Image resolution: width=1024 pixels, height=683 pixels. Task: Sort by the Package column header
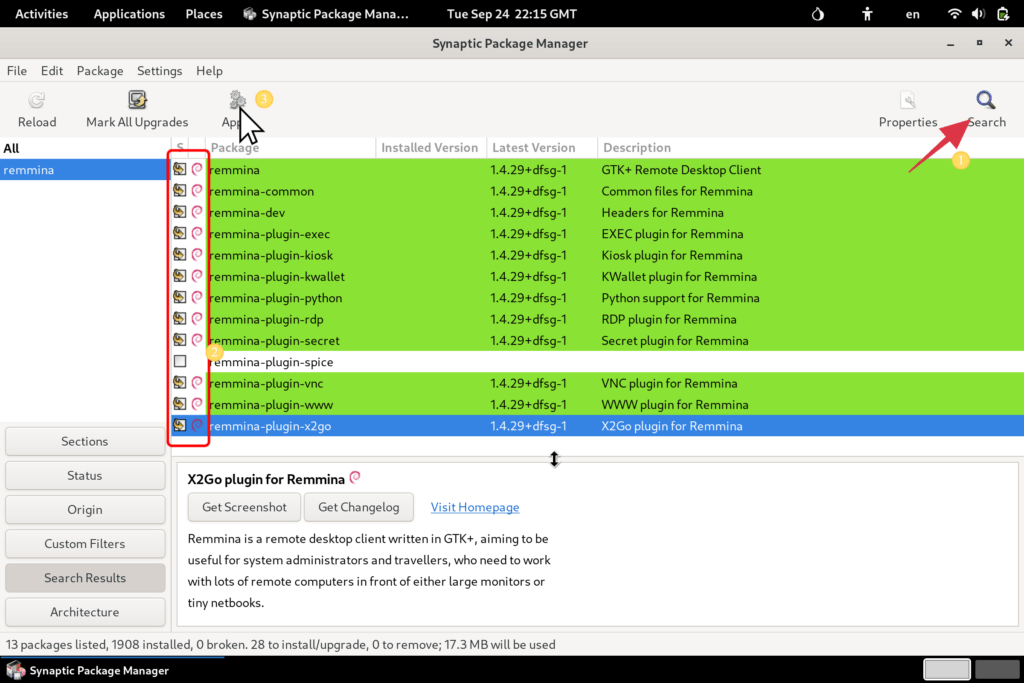point(291,148)
